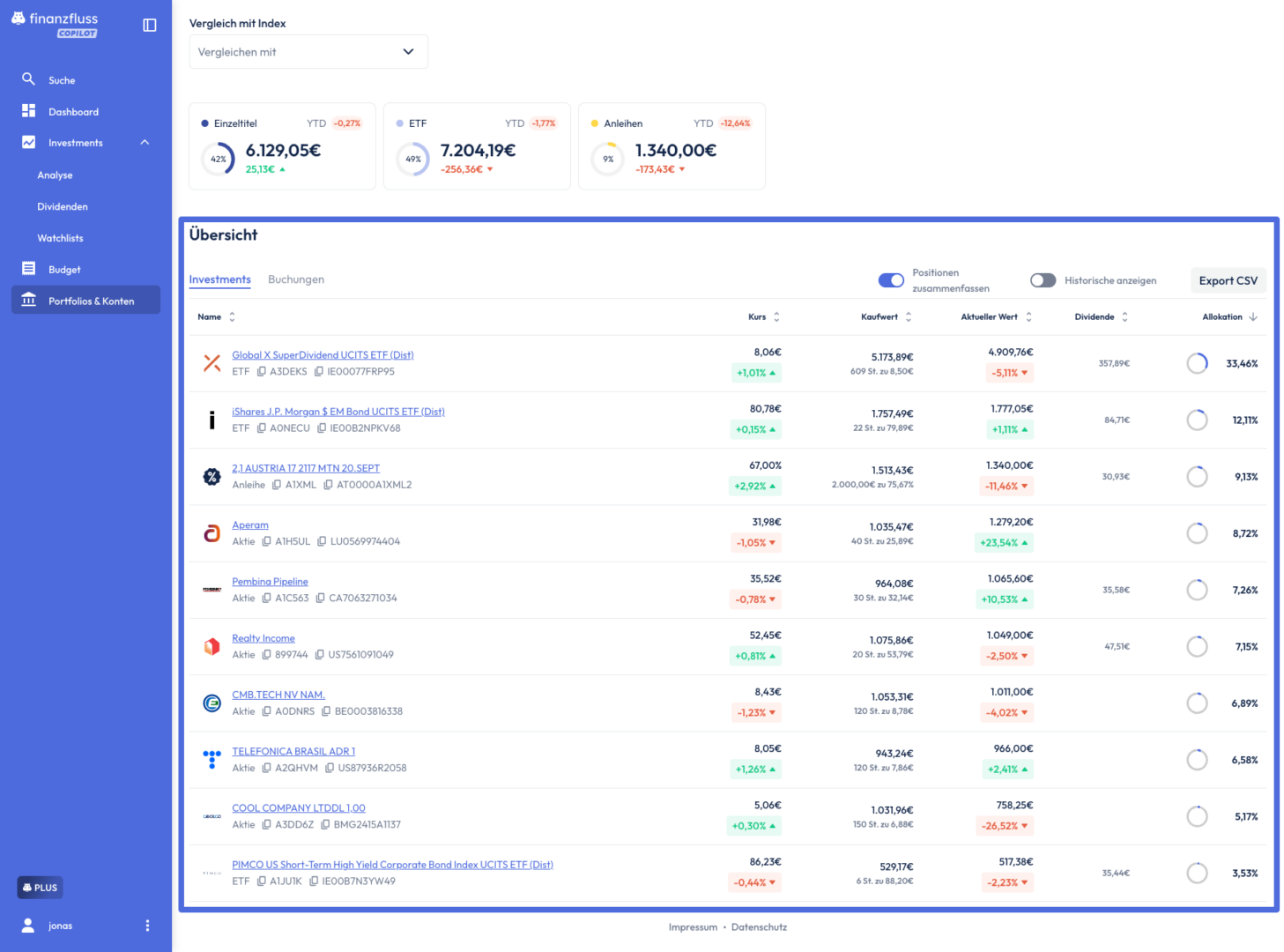Click the CMB.TECH company logo

tap(212, 703)
